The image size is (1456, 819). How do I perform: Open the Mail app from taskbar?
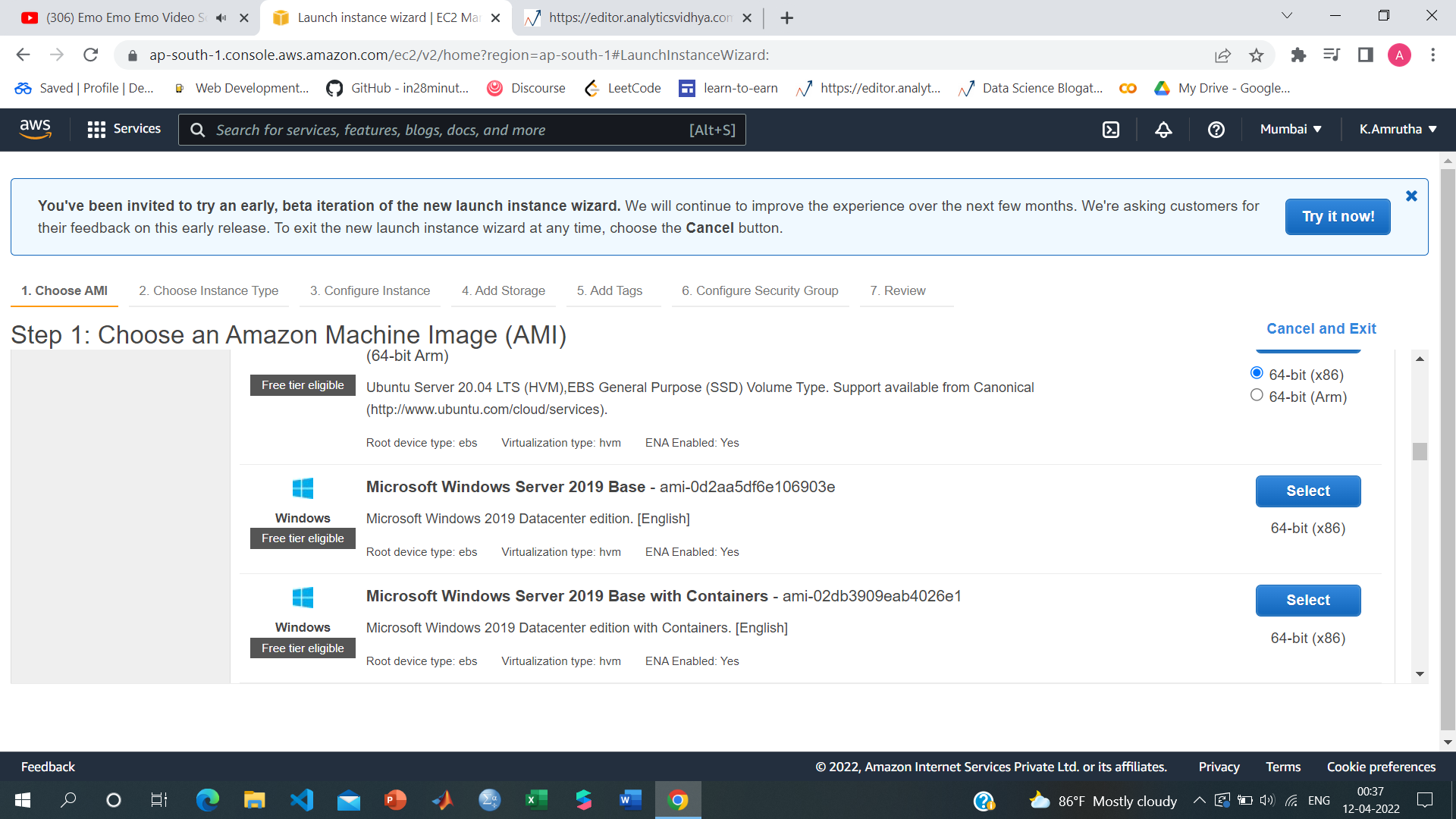(348, 800)
